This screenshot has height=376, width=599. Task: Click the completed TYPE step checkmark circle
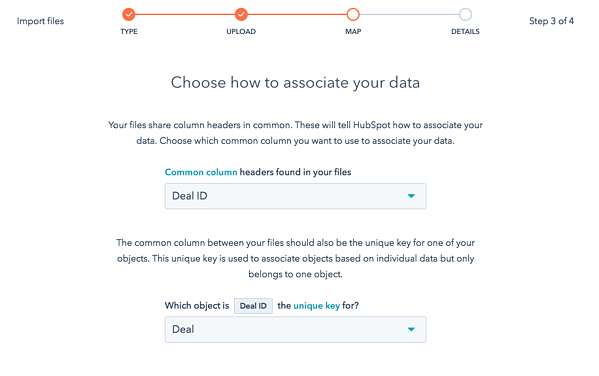click(129, 15)
